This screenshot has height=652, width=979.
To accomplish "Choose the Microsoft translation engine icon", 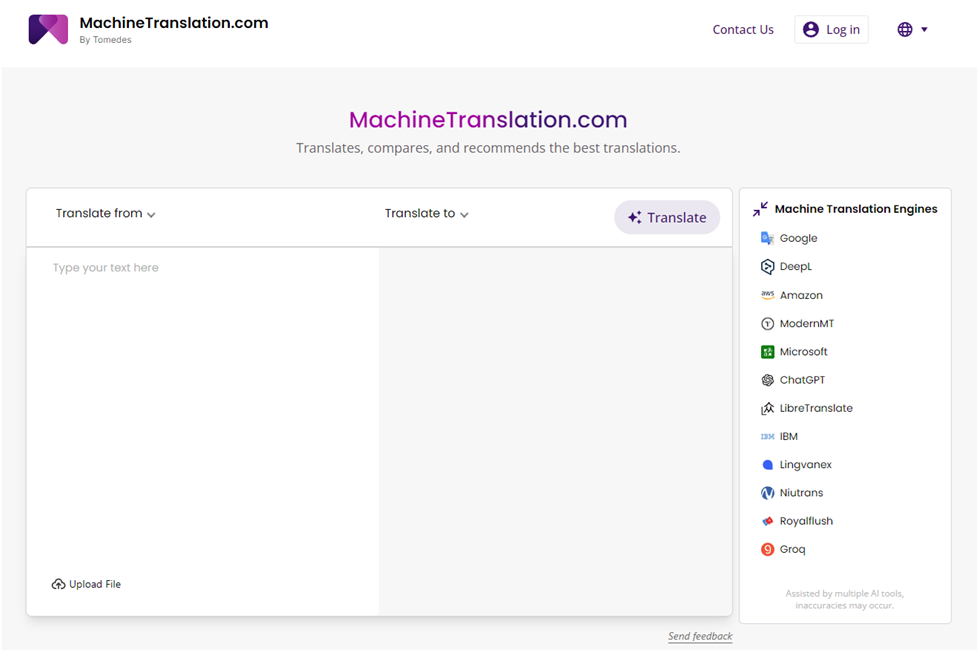I will 766,351.
